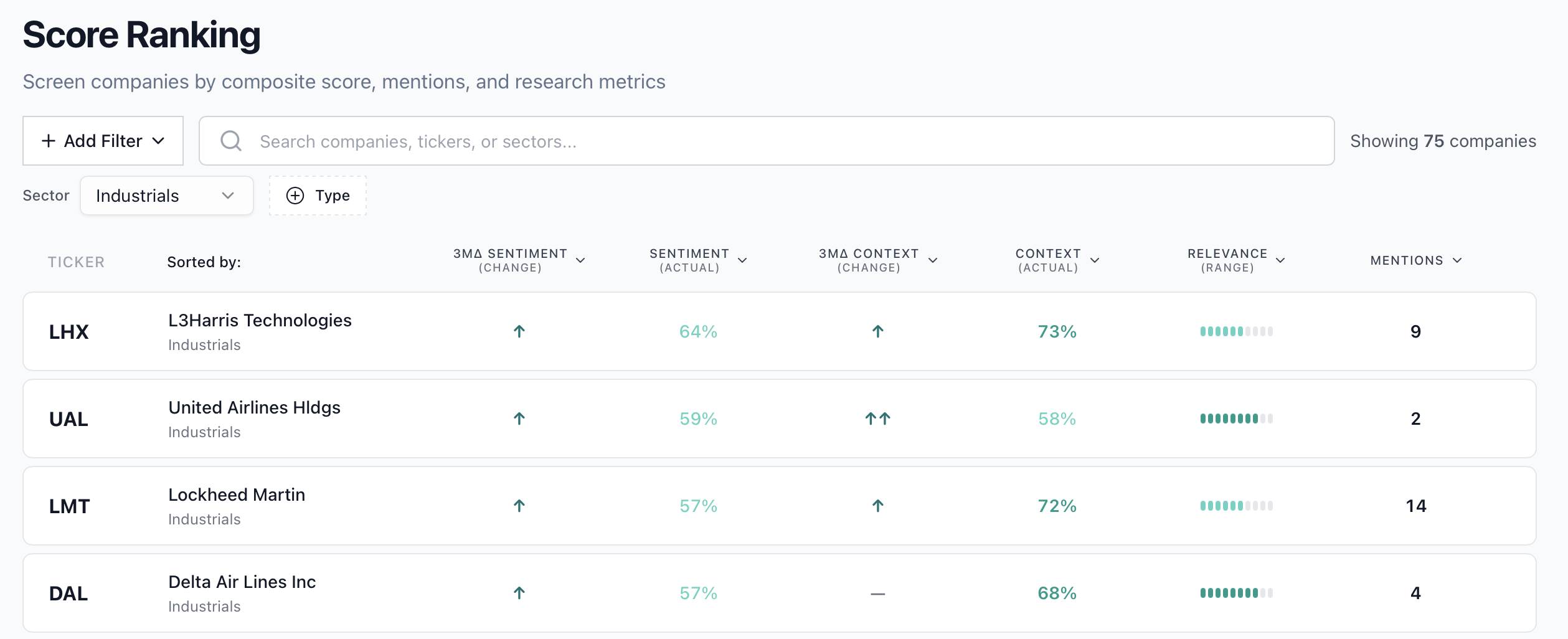Click the 72% context value for LMT
This screenshot has height=639, width=1568.
[x=1057, y=506]
